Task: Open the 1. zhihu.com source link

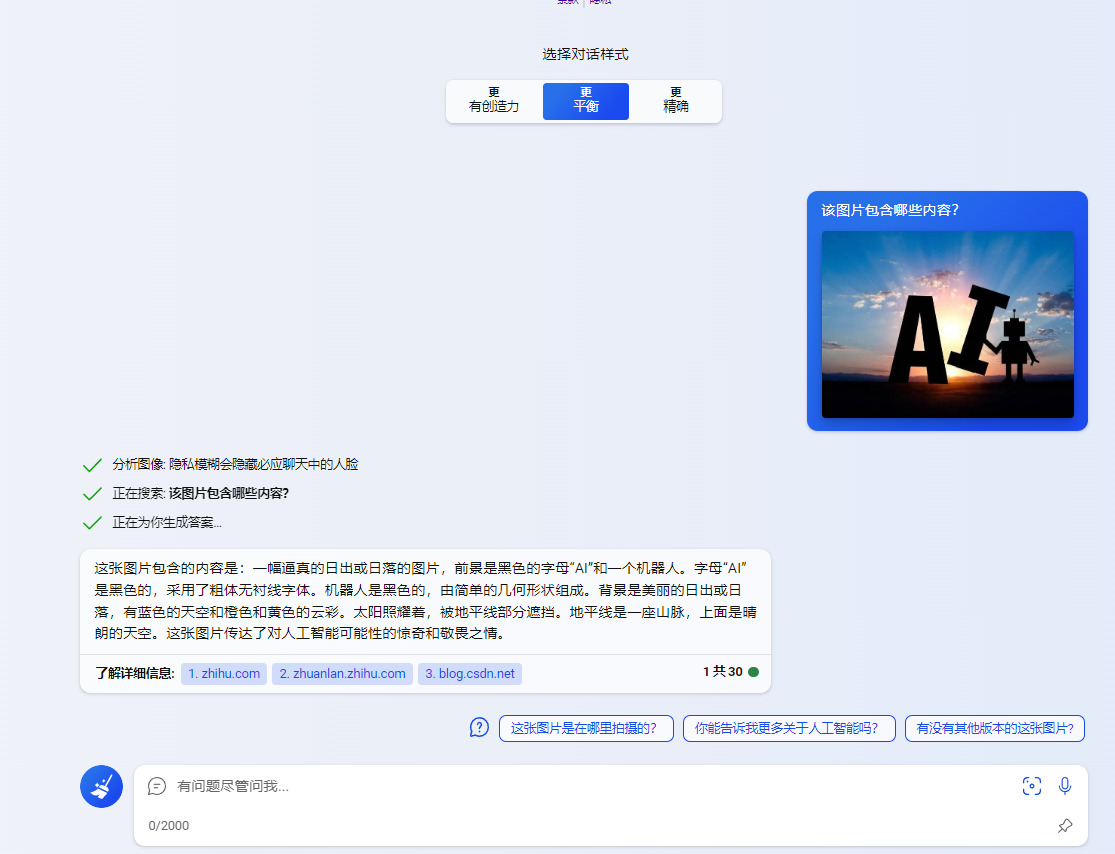Action: point(224,673)
